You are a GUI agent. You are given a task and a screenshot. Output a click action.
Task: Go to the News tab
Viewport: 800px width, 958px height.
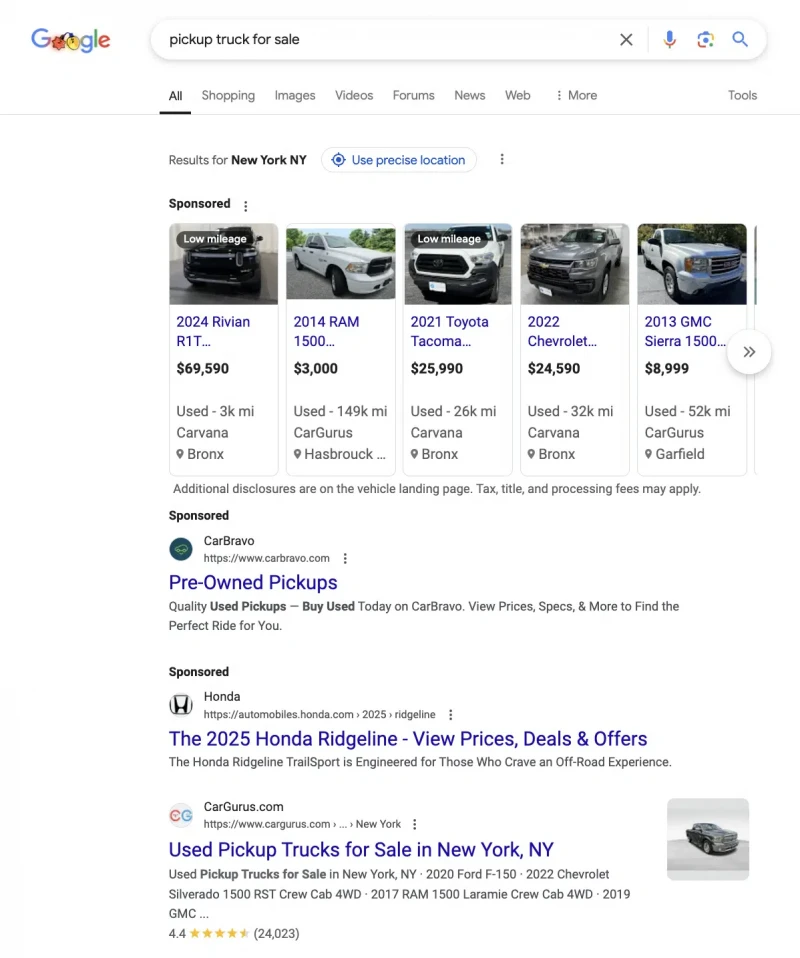coord(469,95)
